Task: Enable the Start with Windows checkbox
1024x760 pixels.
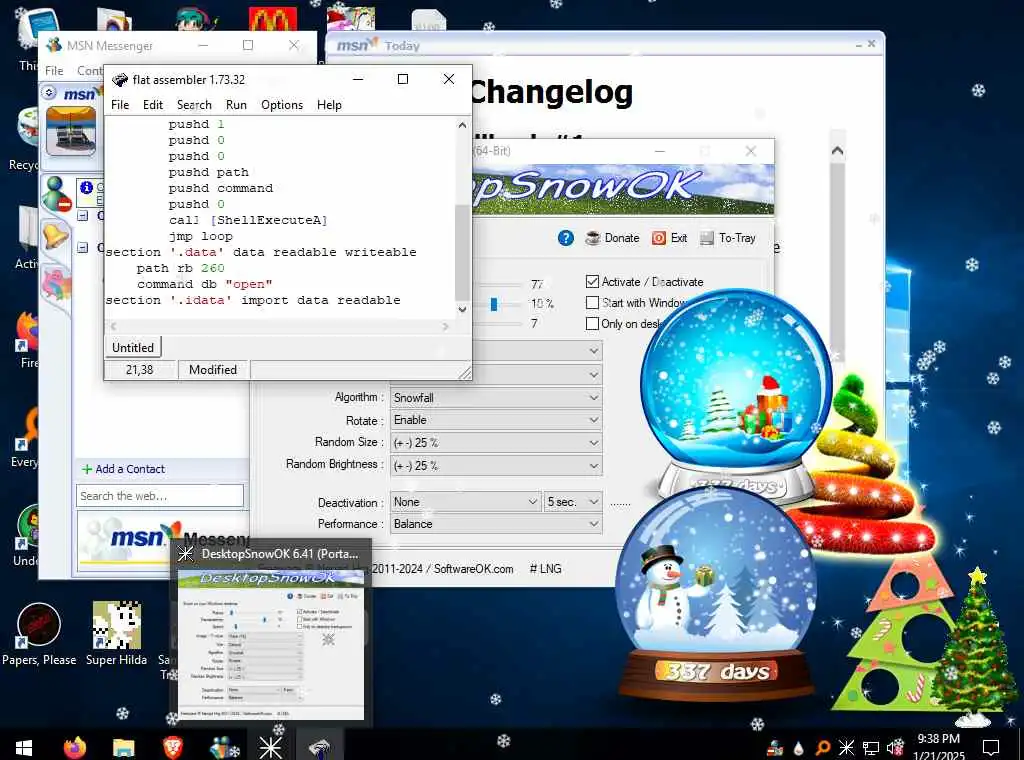Action: click(592, 302)
